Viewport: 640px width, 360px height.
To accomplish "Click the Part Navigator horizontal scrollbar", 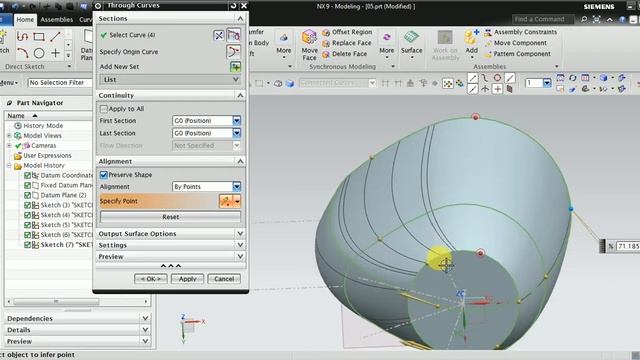I will (x=56, y=302).
